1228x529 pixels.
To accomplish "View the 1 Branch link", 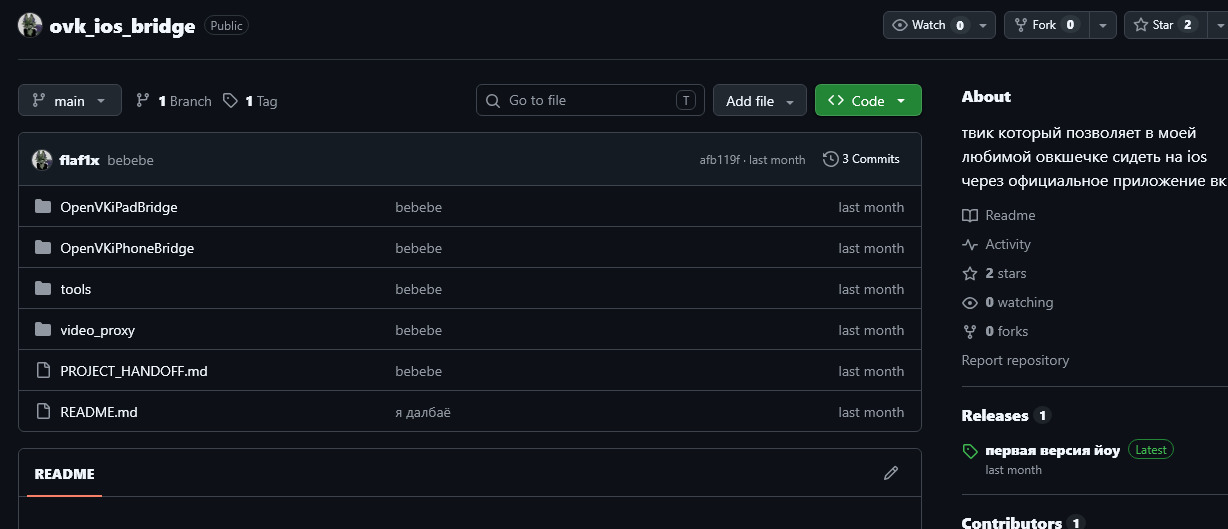I will (174, 101).
